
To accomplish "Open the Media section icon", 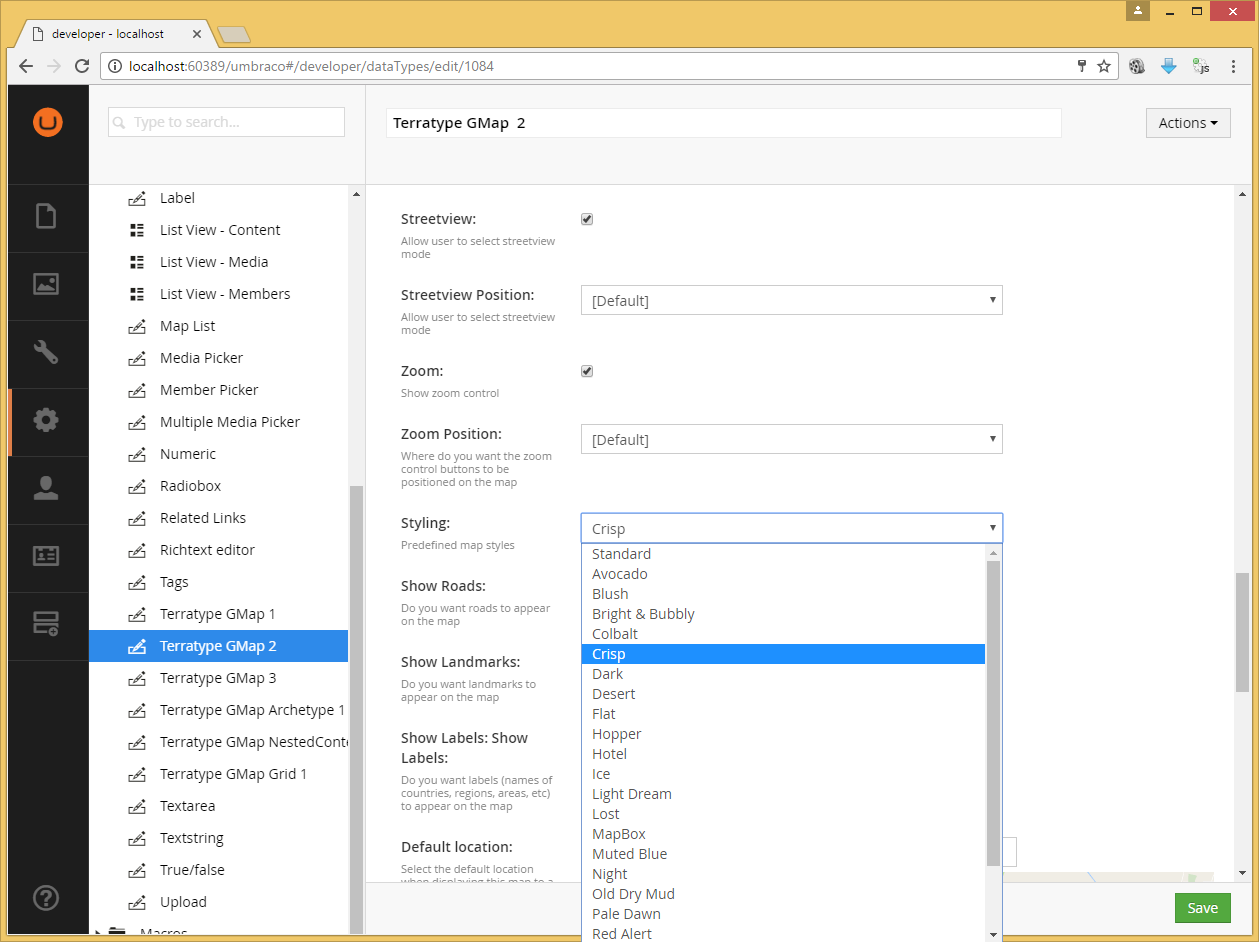I will 46,284.
